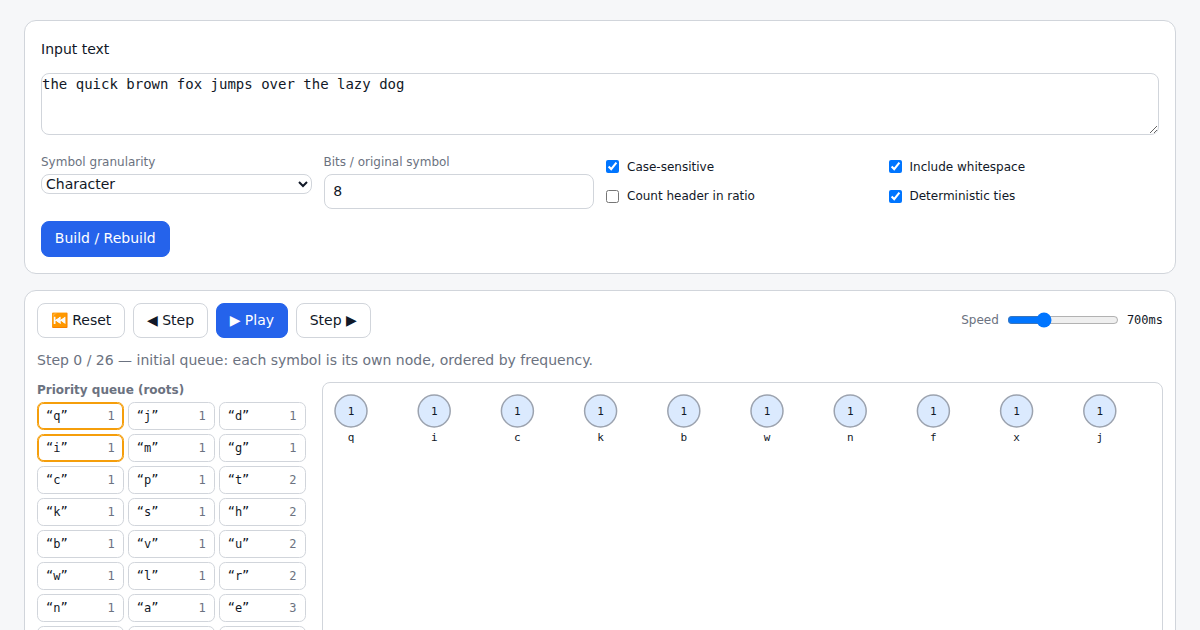
Task: Click the Build / Rebuild button
Action: [x=105, y=239]
